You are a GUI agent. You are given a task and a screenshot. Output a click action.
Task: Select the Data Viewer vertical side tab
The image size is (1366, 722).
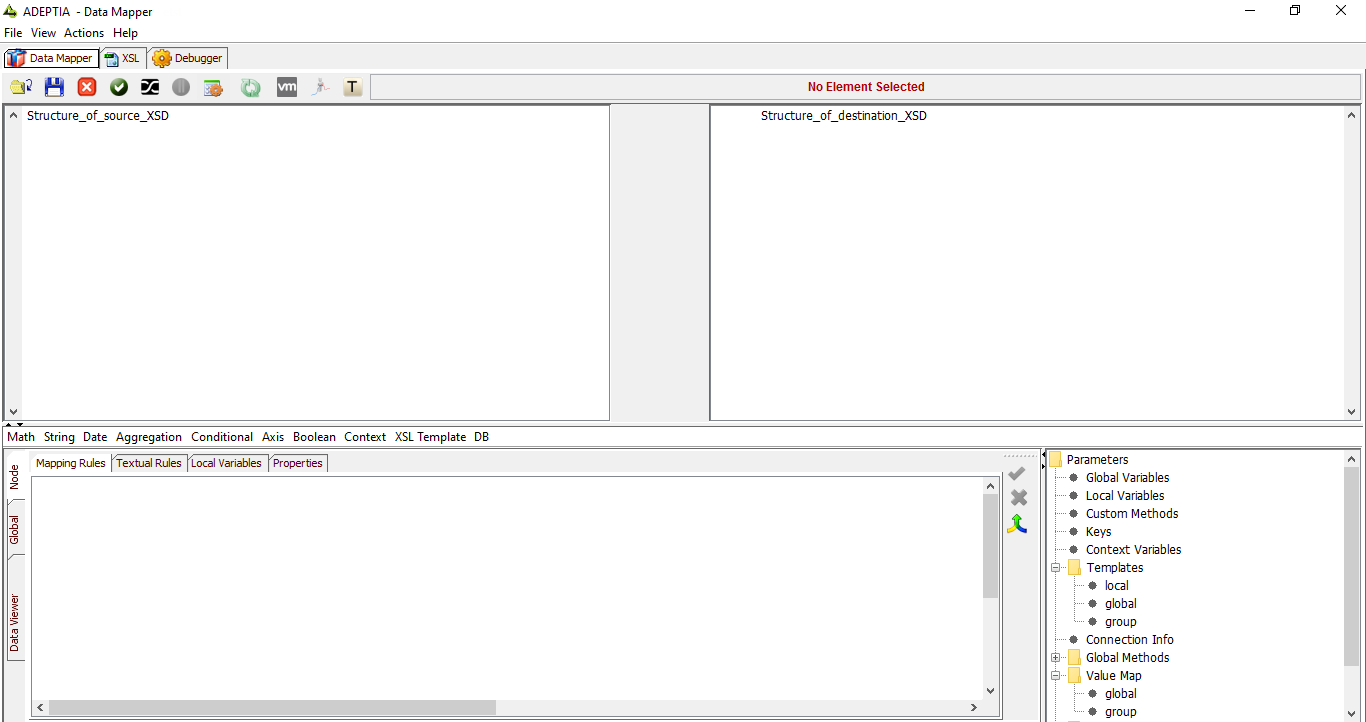point(15,622)
